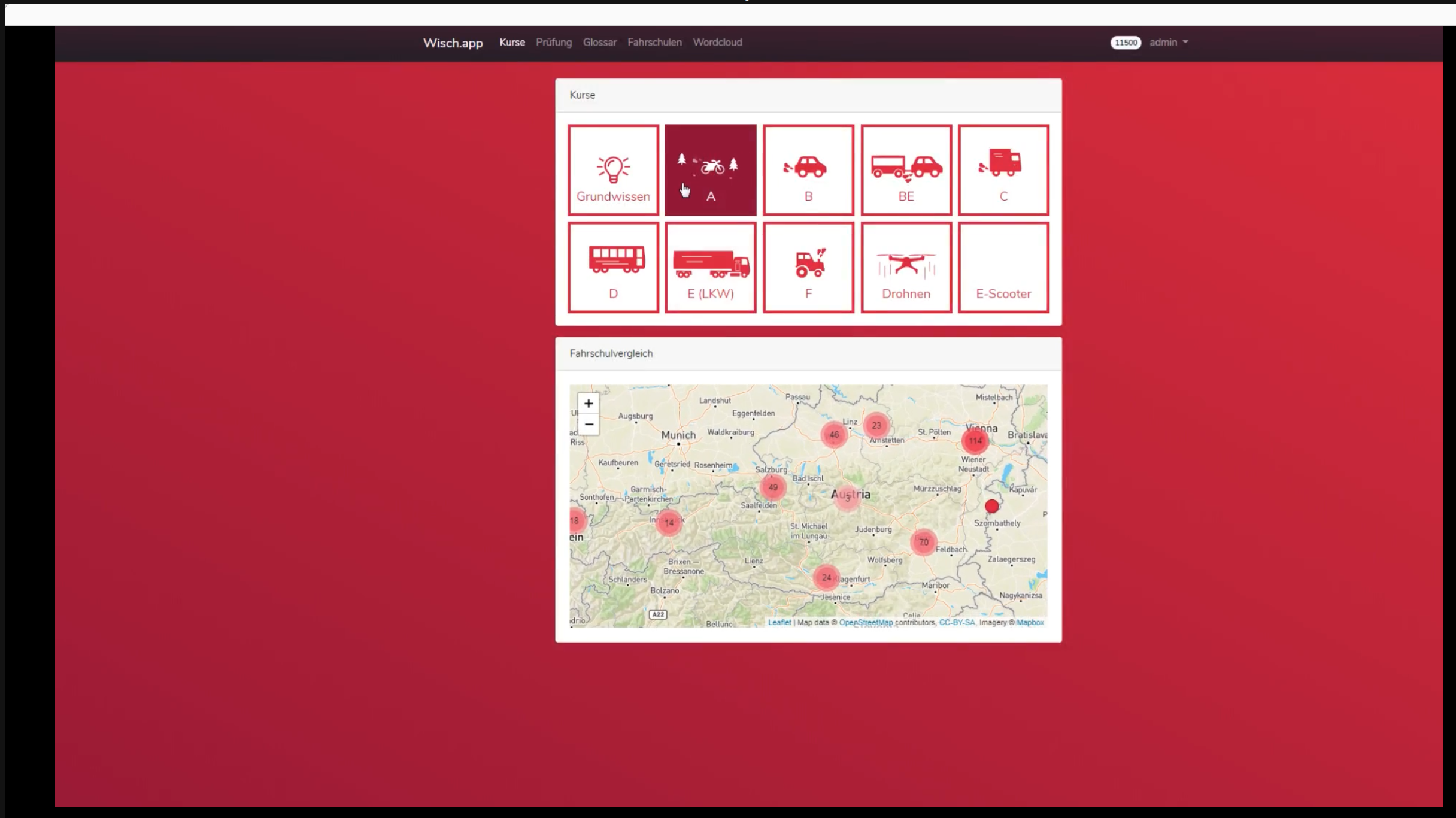Select the class D bus course

tap(613, 268)
